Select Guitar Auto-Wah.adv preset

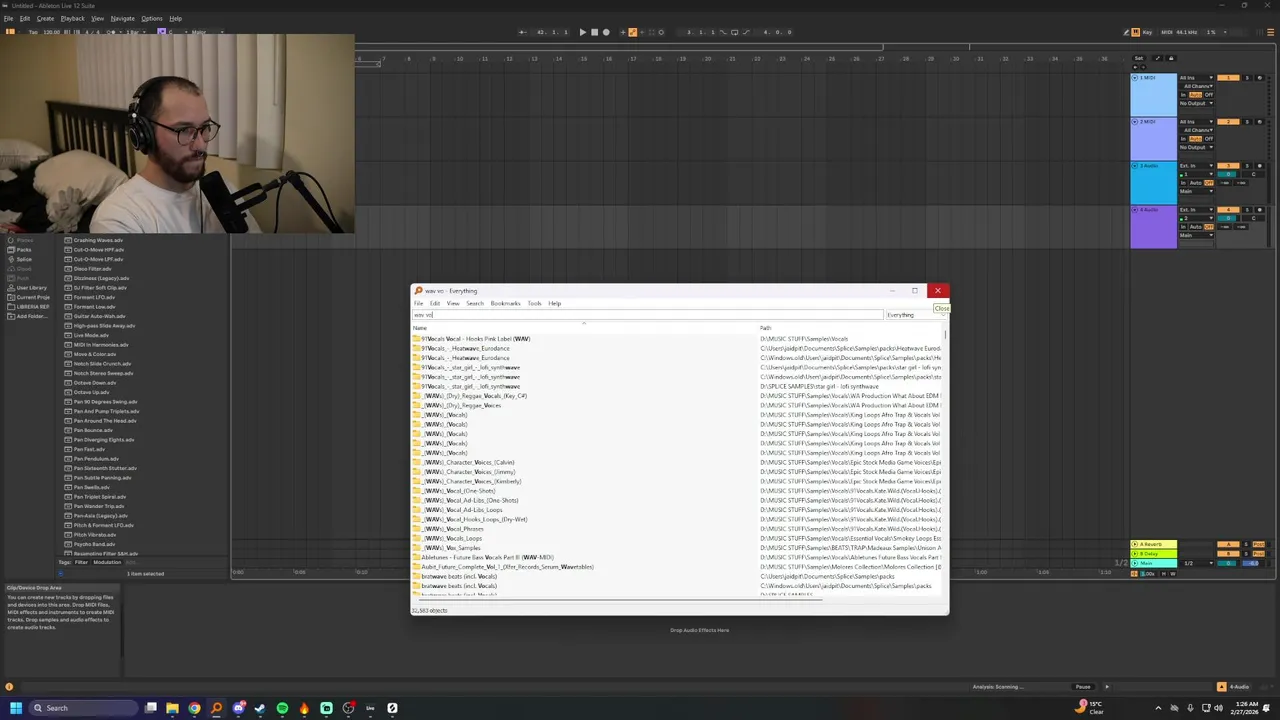coord(95,316)
